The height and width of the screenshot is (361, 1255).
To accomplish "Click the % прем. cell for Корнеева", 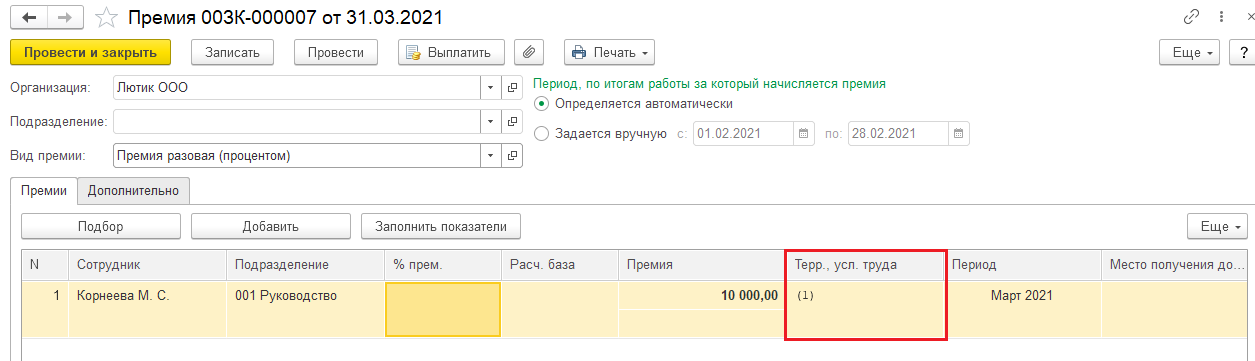I will click(x=443, y=309).
